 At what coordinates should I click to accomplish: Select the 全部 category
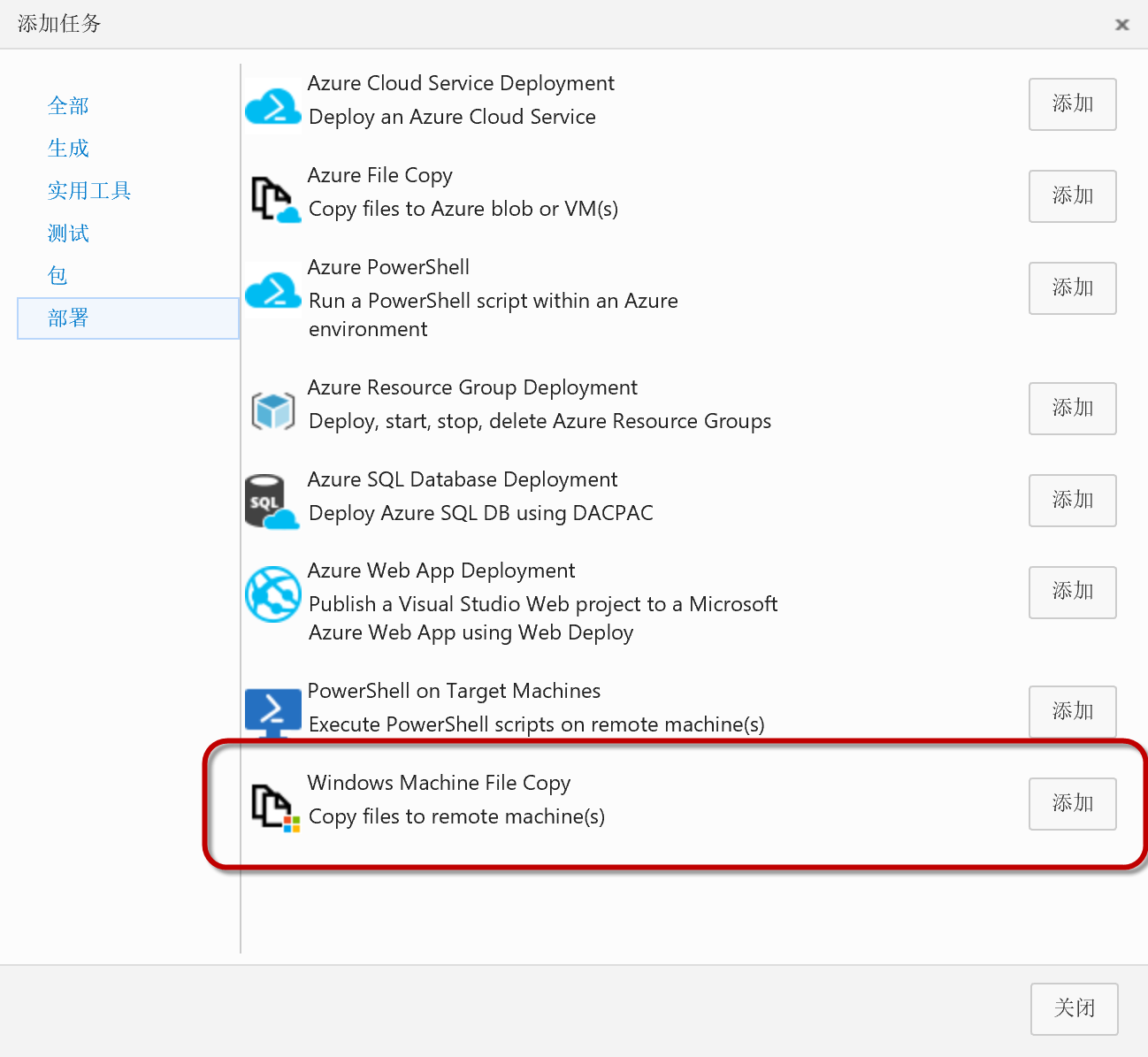[68, 106]
